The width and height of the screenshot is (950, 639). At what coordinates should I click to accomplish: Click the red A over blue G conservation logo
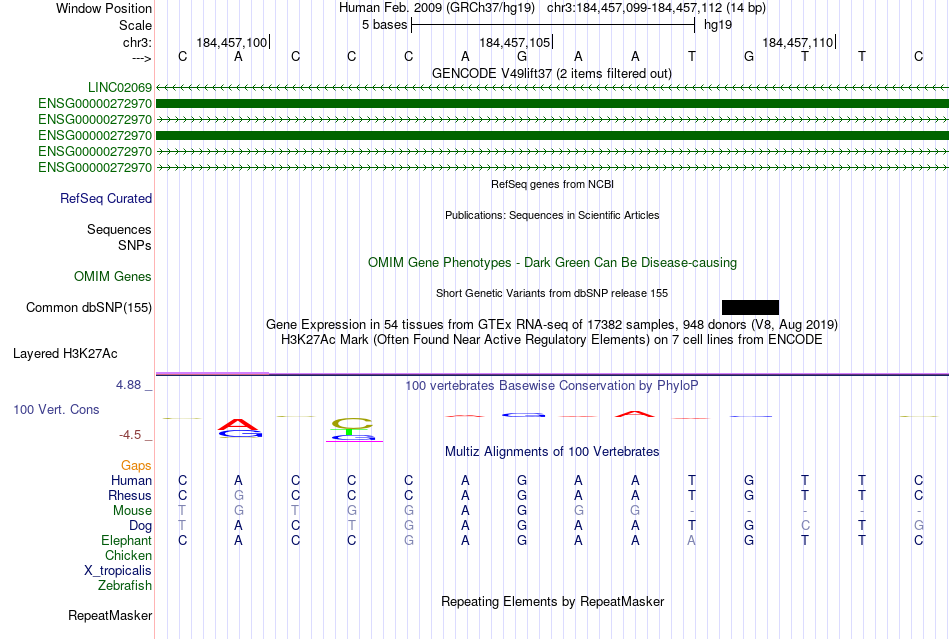point(240,428)
